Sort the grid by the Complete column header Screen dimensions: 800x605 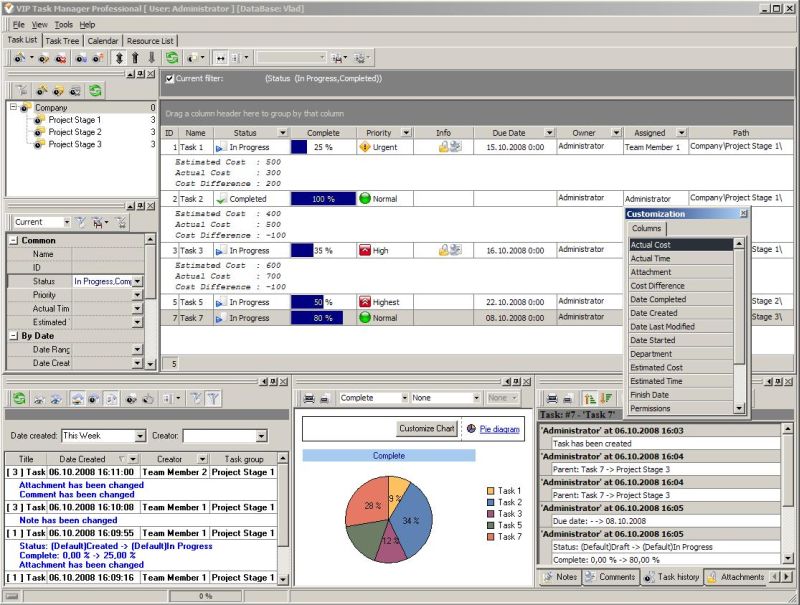(323, 133)
